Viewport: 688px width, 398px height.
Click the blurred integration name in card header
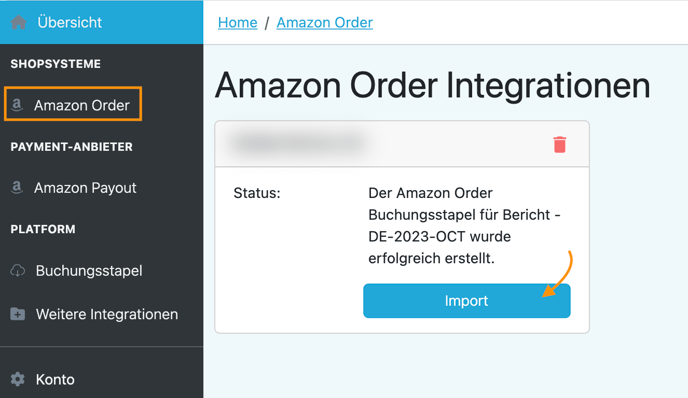pyautogui.click(x=299, y=143)
